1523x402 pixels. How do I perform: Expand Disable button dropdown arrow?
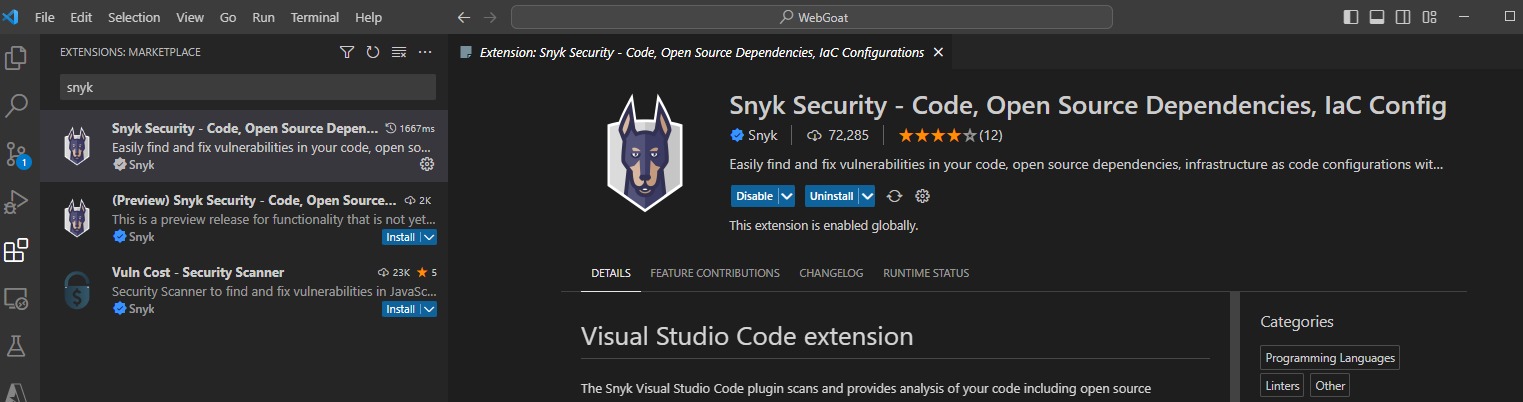point(787,196)
